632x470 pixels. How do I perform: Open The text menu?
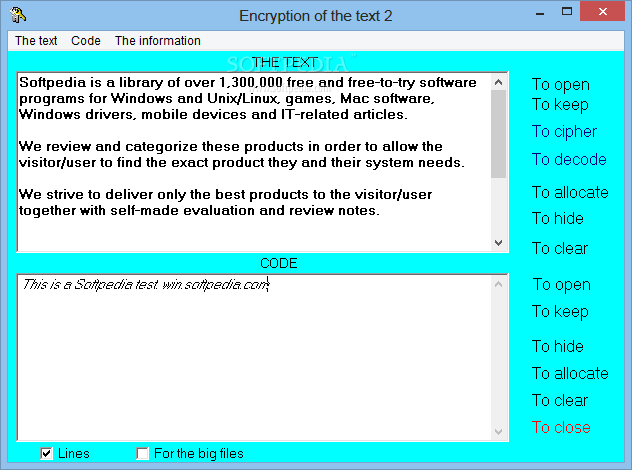pos(36,41)
